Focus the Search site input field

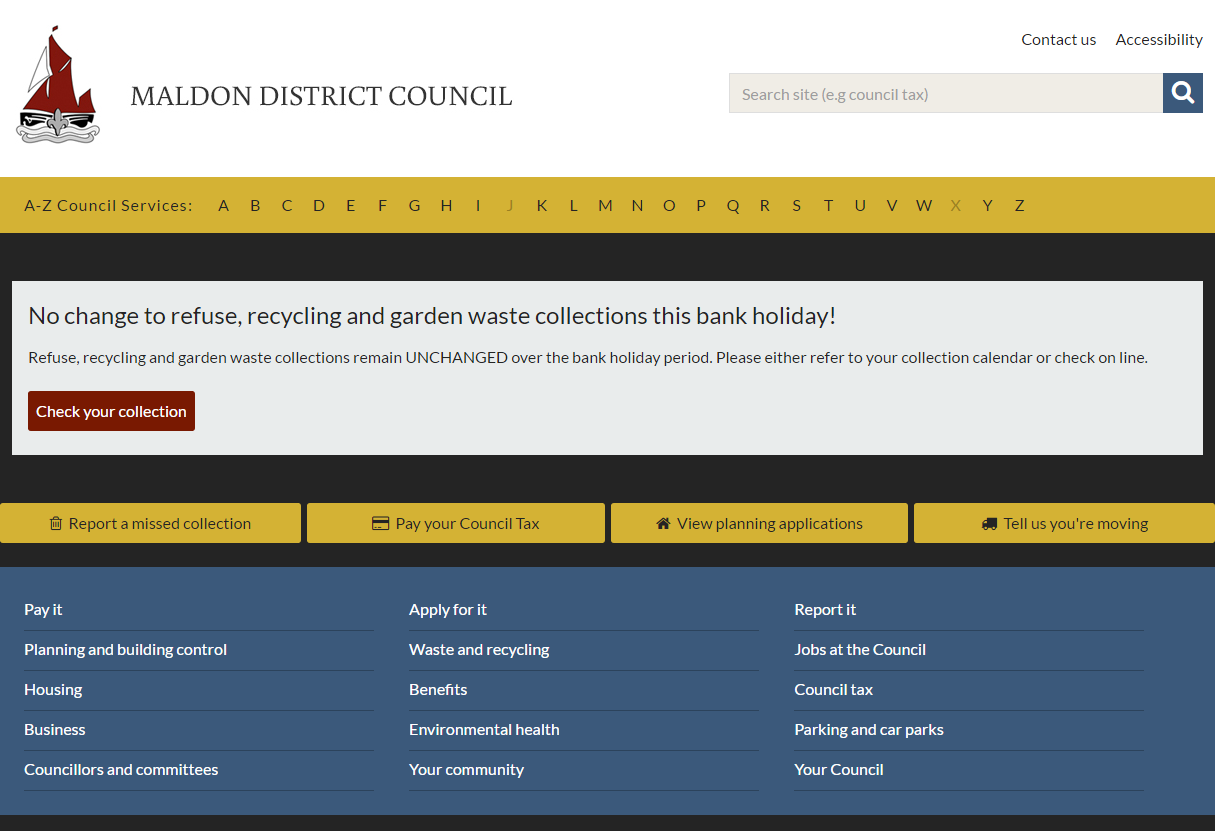pyautogui.click(x=945, y=94)
